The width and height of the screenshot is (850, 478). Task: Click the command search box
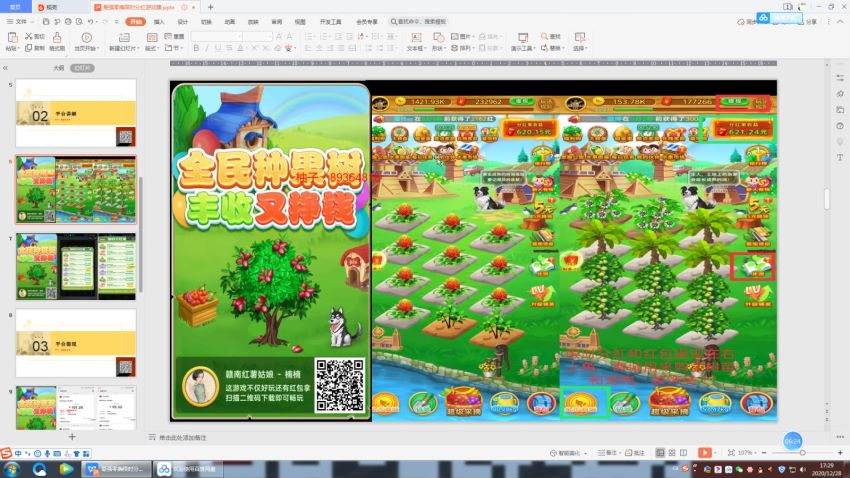pos(418,22)
